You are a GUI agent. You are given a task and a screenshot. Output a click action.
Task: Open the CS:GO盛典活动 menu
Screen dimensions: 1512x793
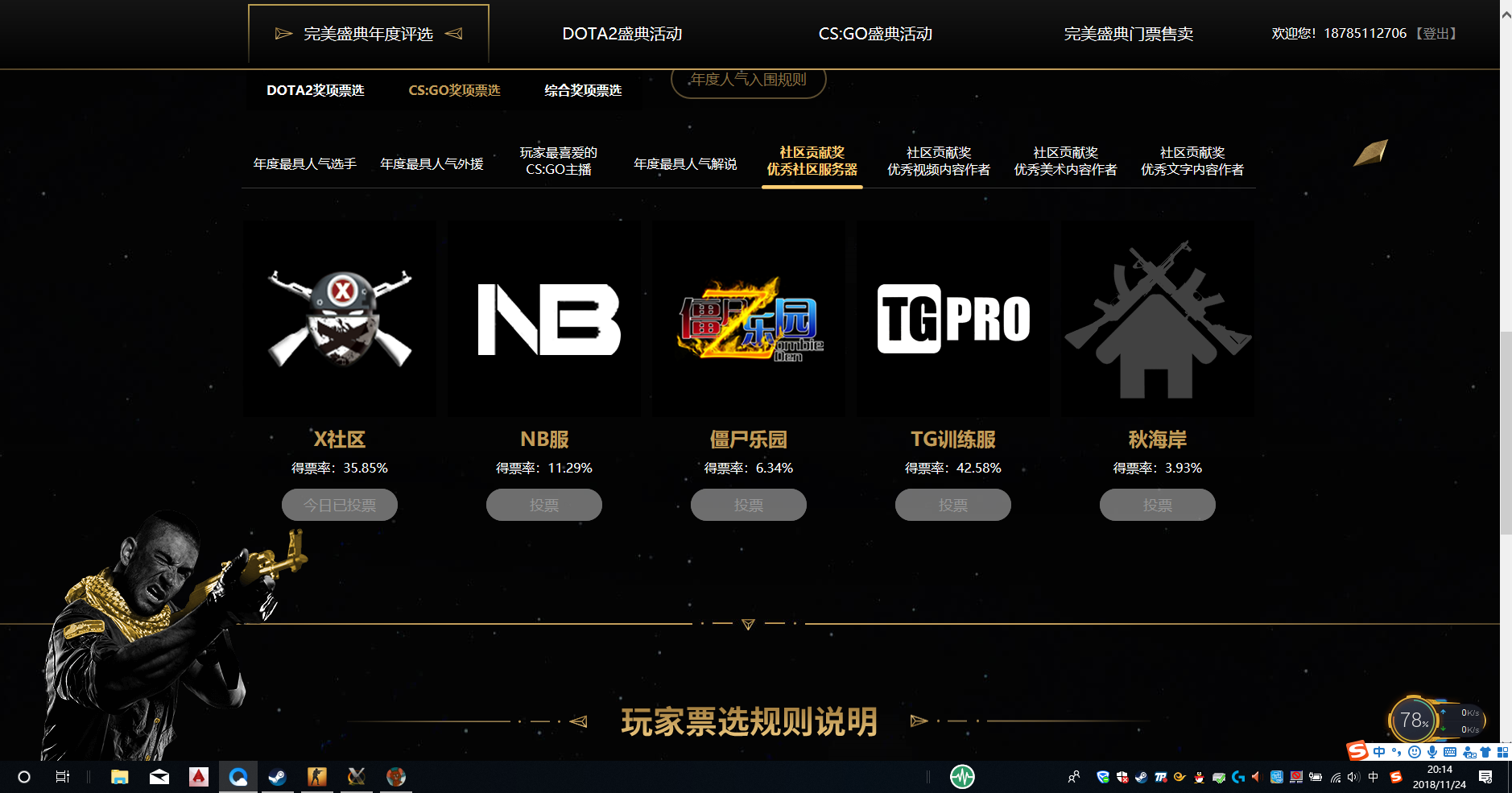tap(875, 34)
